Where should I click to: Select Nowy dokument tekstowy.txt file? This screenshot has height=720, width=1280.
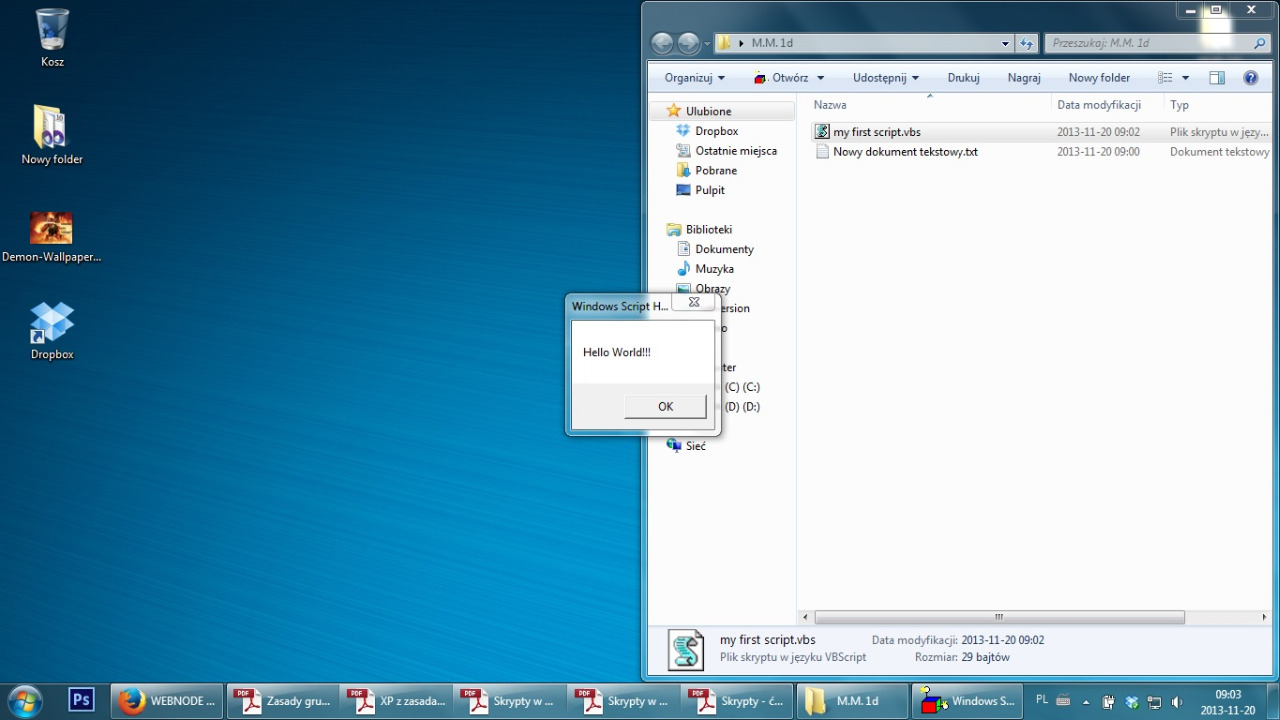tap(904, 152)
